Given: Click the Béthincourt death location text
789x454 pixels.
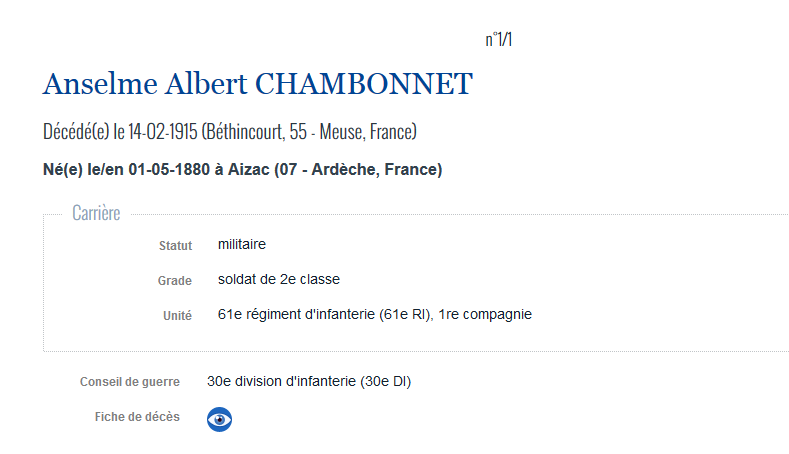Looking at the screenshot, I should tap(246, 132).
